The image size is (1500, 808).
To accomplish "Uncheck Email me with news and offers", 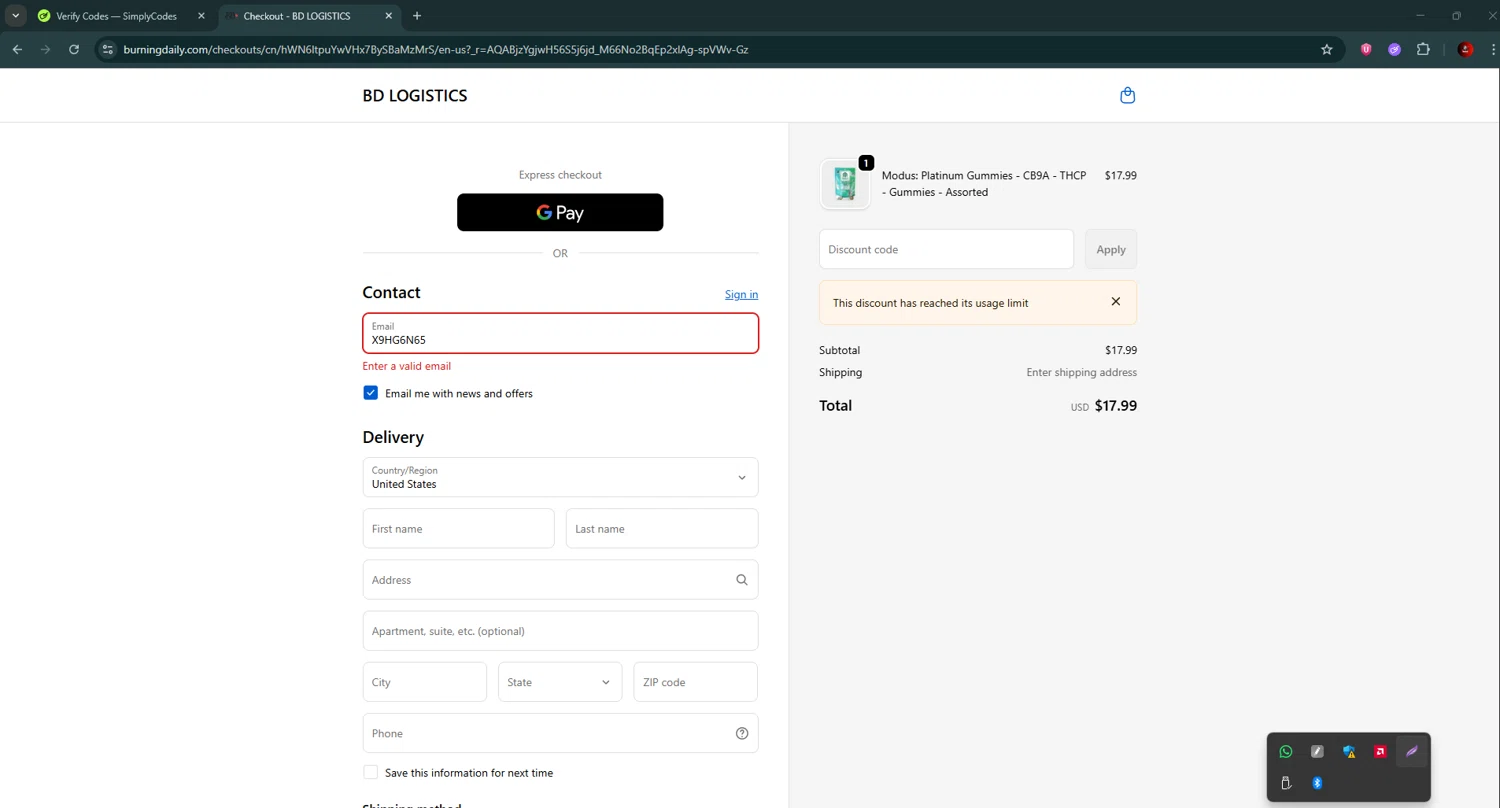I will (370, 393).
